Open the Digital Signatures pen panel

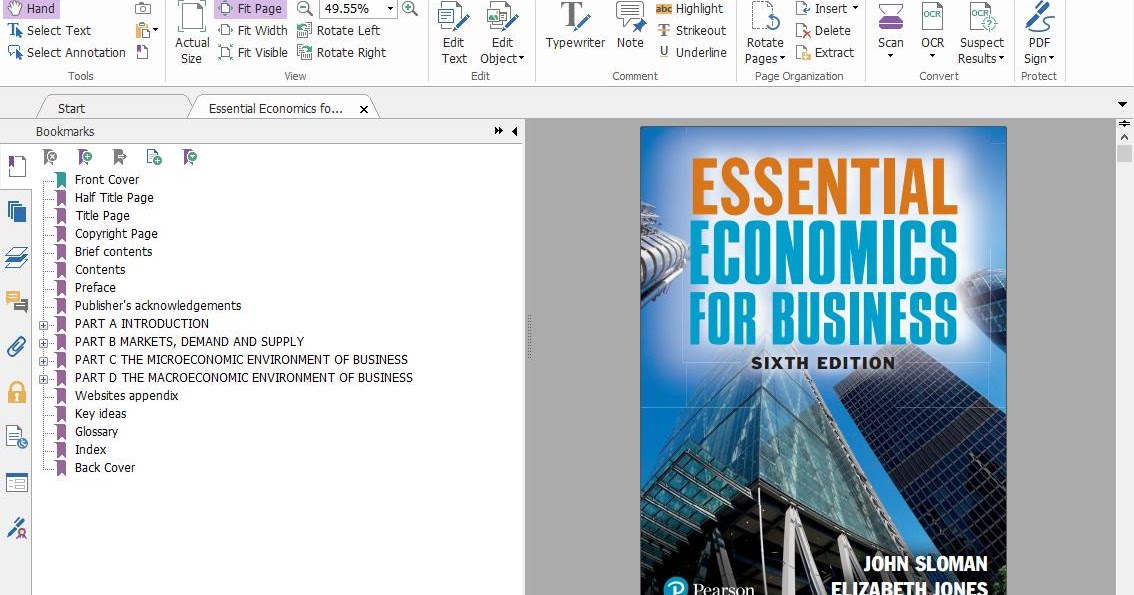[x=17, y=528]
